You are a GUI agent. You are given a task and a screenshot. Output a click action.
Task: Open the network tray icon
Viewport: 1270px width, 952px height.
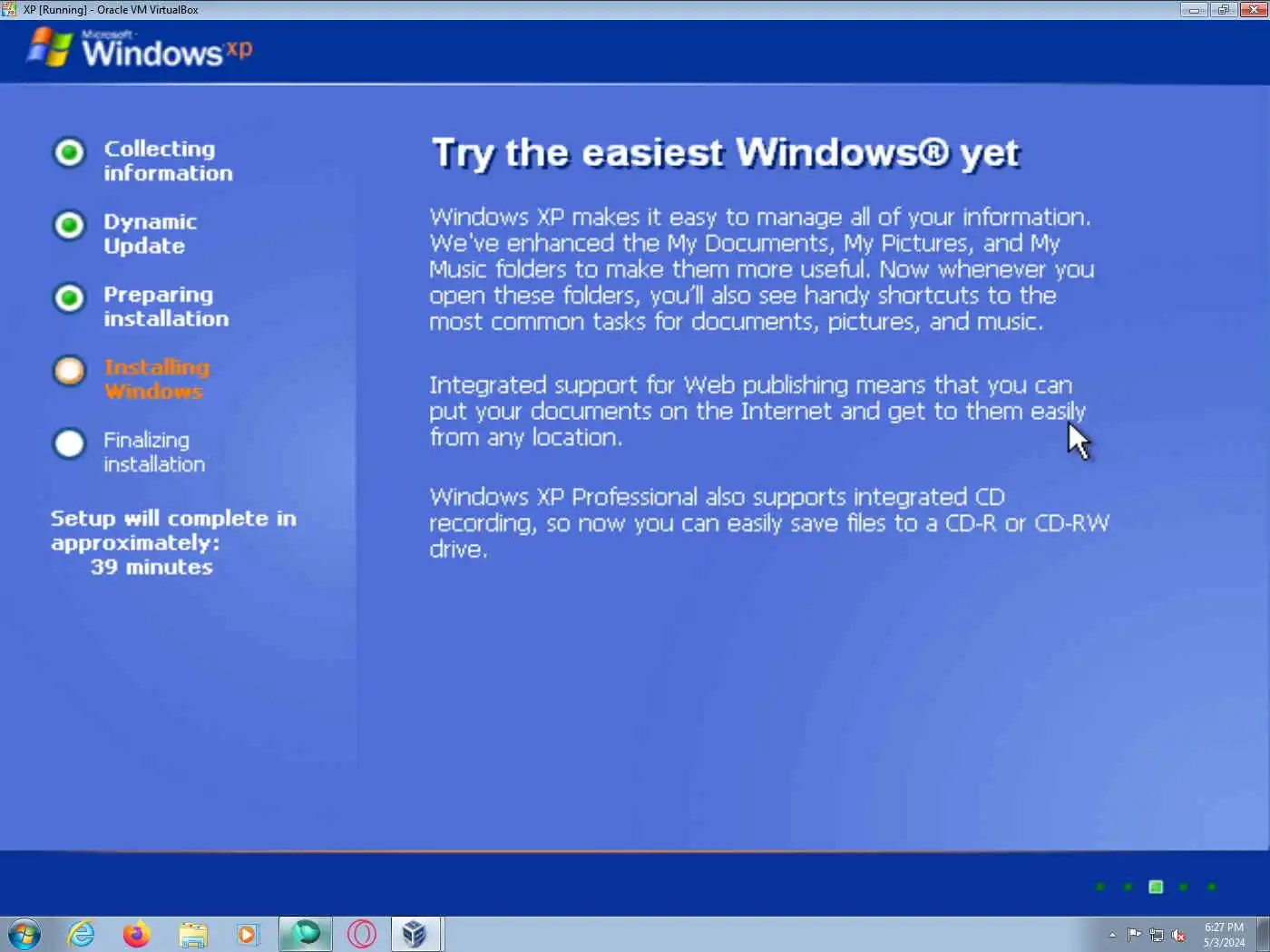coord(1157,935)
